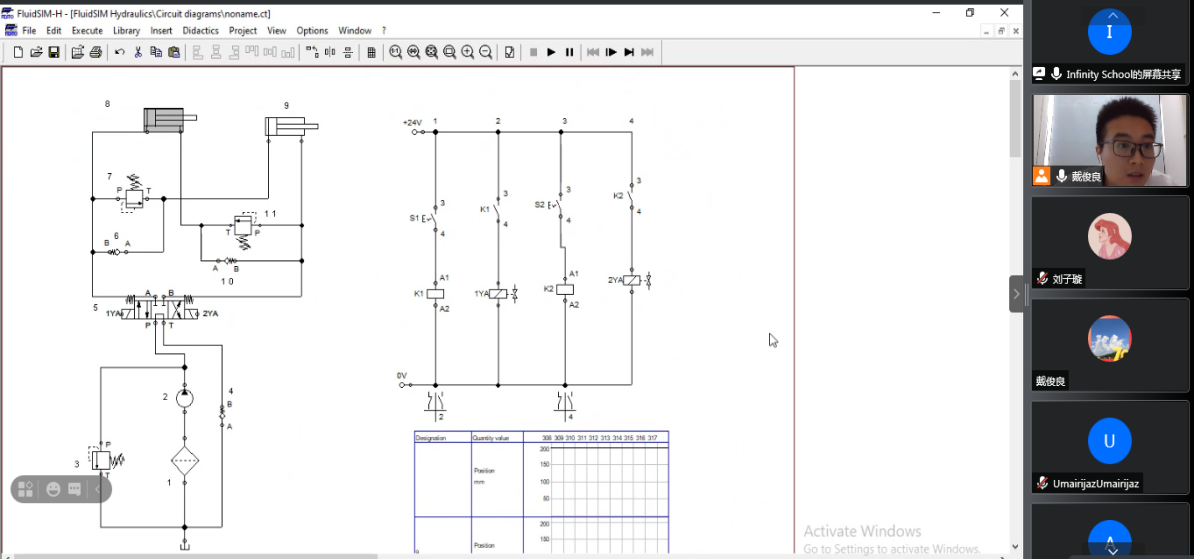Open the Execute menu
1194x559 pixels.
tap(87, 31)
